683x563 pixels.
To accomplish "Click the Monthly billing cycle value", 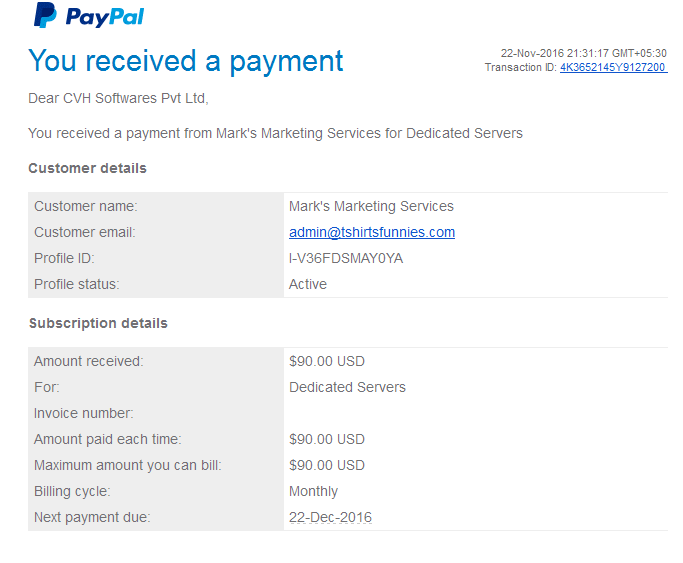I will [313, 491].
